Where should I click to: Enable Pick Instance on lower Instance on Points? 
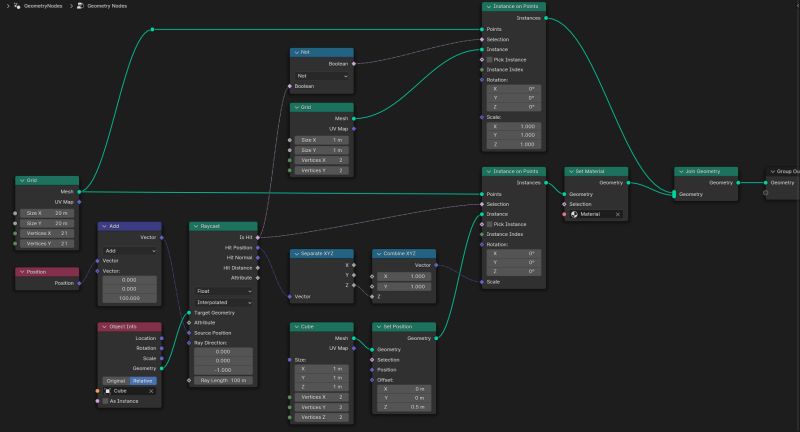[x=489, y=224]
